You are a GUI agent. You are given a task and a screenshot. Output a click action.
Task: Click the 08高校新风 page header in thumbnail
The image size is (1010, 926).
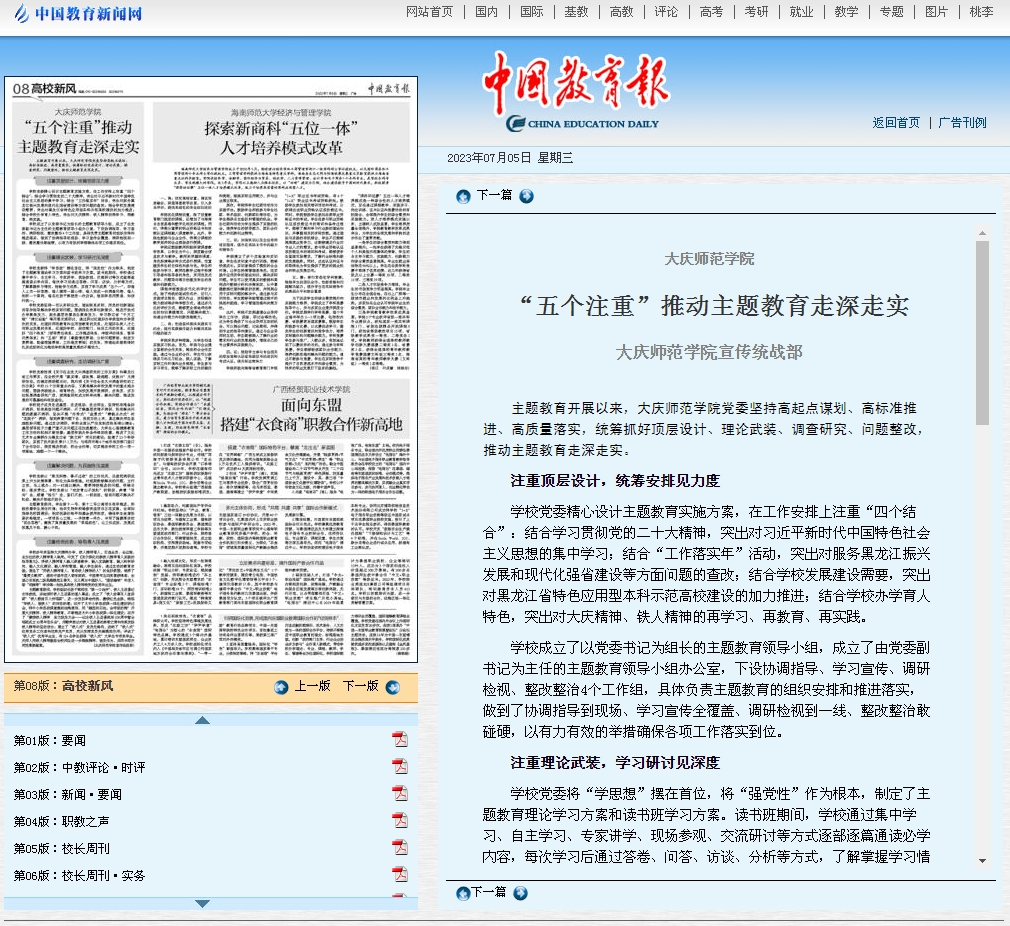point(44,88)
